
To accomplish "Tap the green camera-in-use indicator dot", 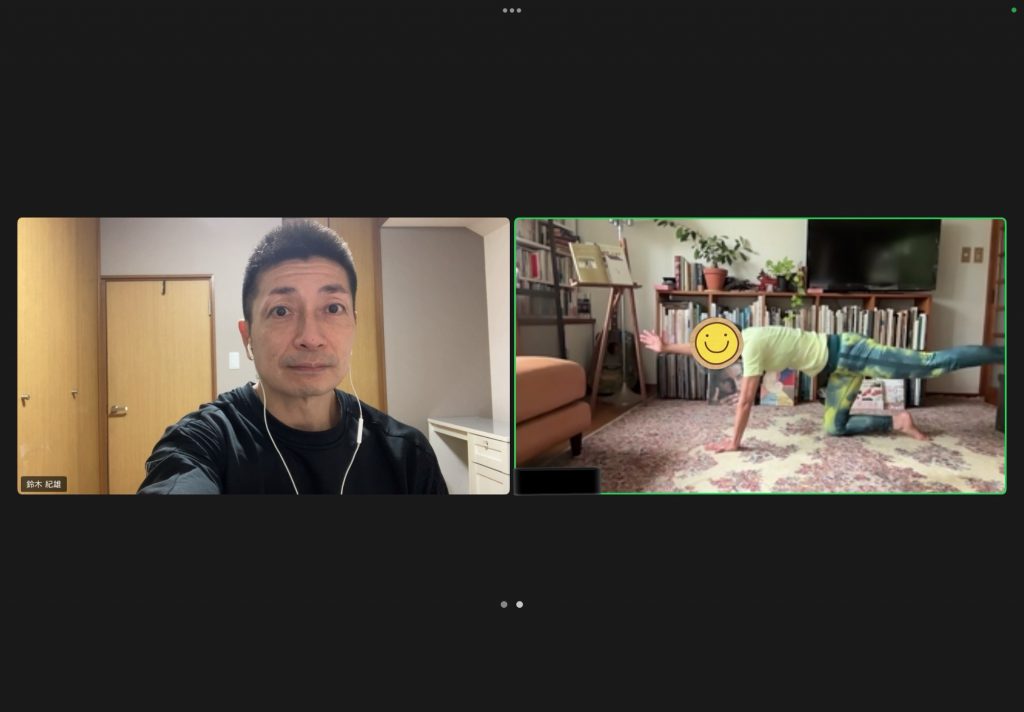I will (1014, 10).
